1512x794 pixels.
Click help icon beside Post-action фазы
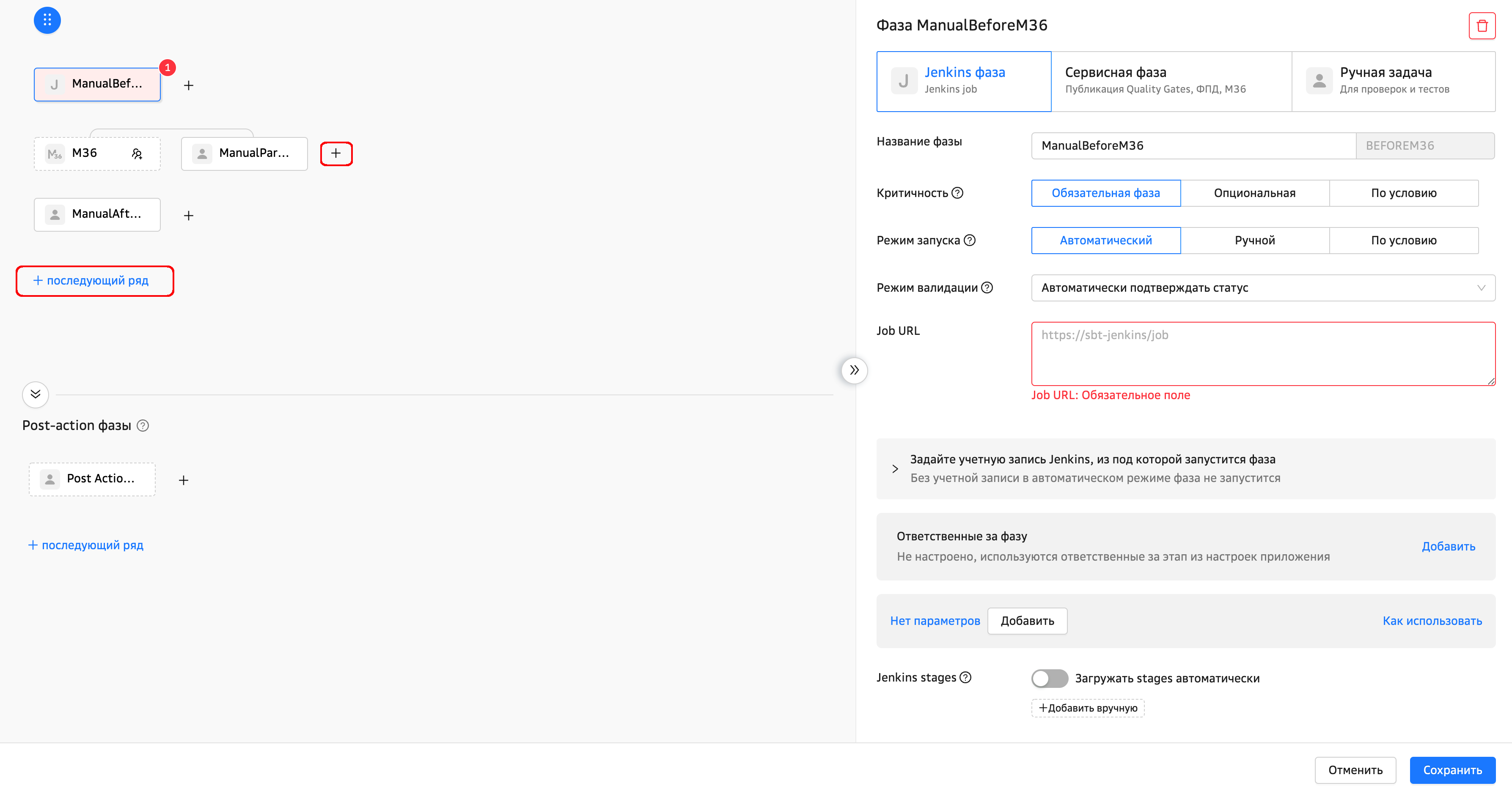(x=143, y=426)
